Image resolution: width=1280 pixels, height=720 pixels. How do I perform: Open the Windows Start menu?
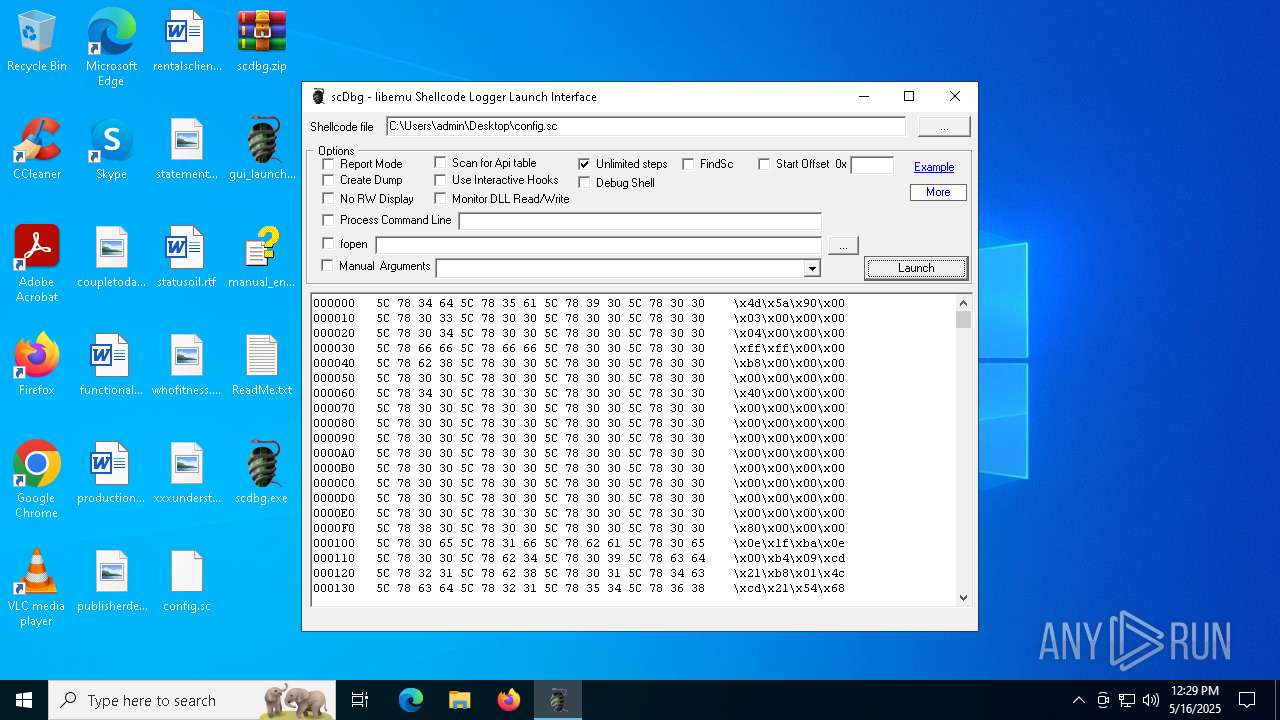click(24, 700)
